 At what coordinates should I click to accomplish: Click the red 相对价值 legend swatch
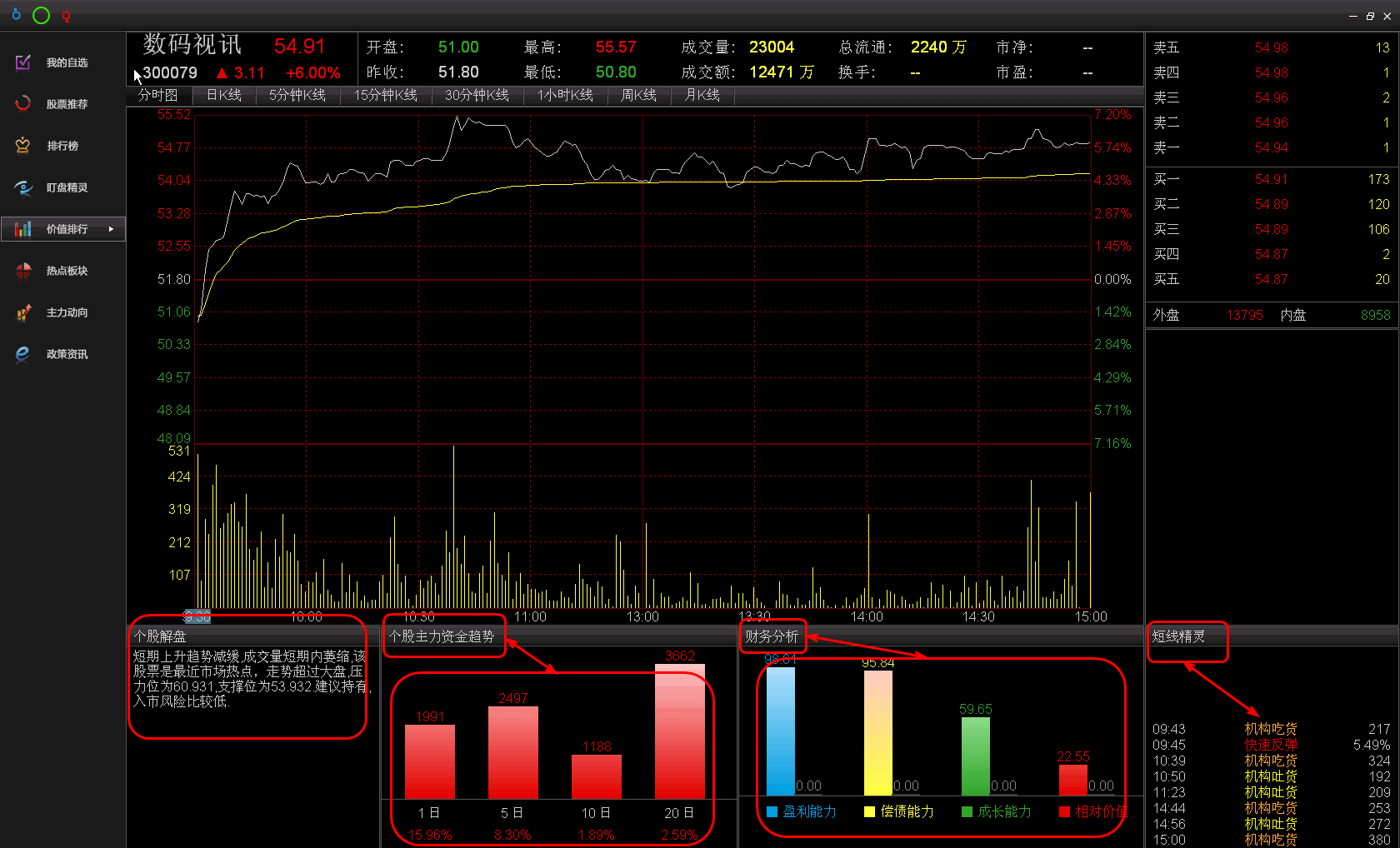click(1064, 811)
